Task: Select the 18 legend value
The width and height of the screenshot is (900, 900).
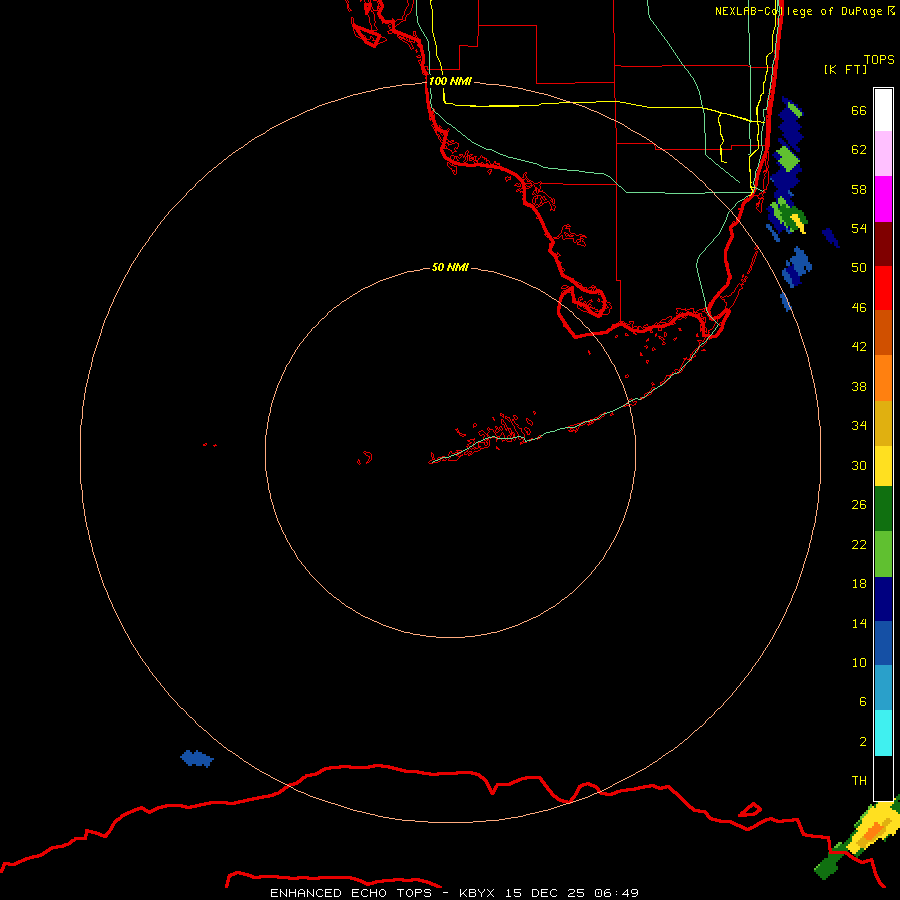Action: [x=859, y=583]
